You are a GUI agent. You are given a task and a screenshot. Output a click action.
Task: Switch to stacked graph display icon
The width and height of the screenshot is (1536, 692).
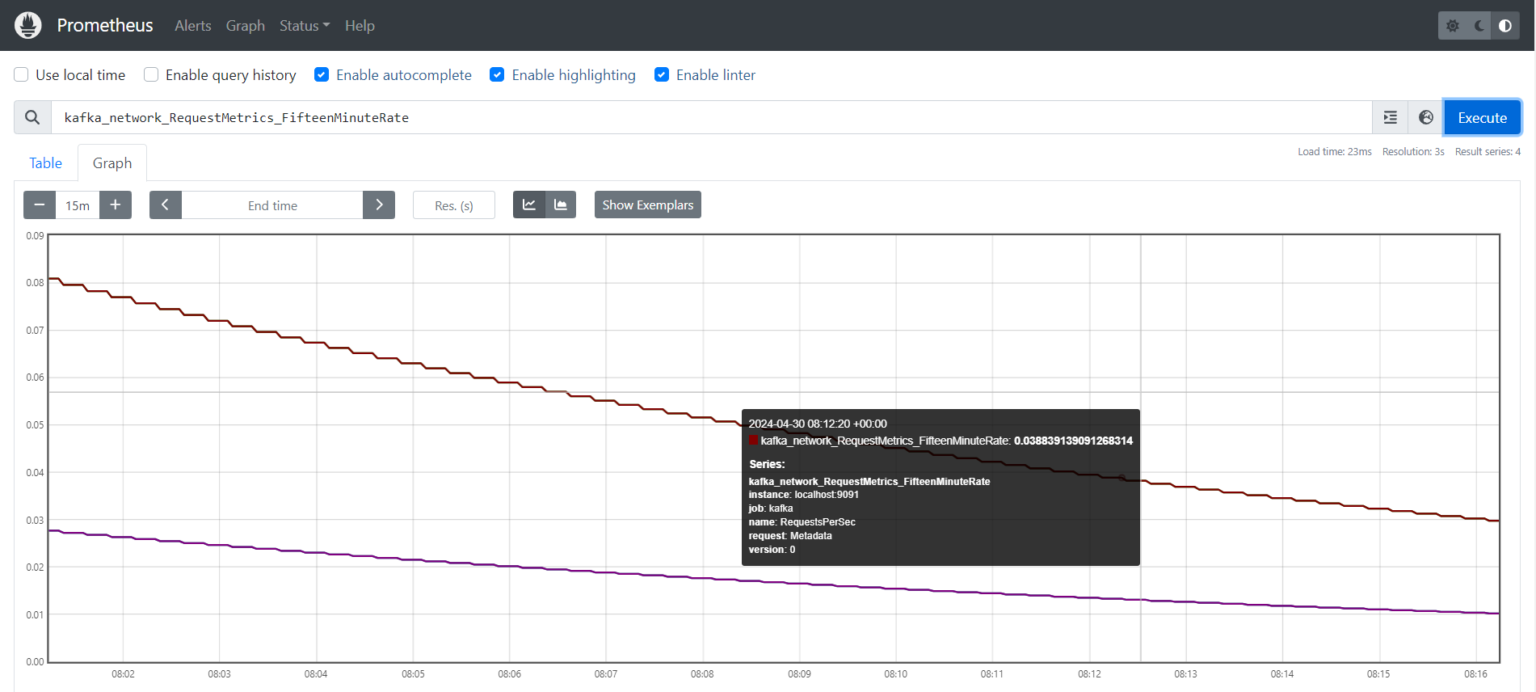click(x=560, y=204)
